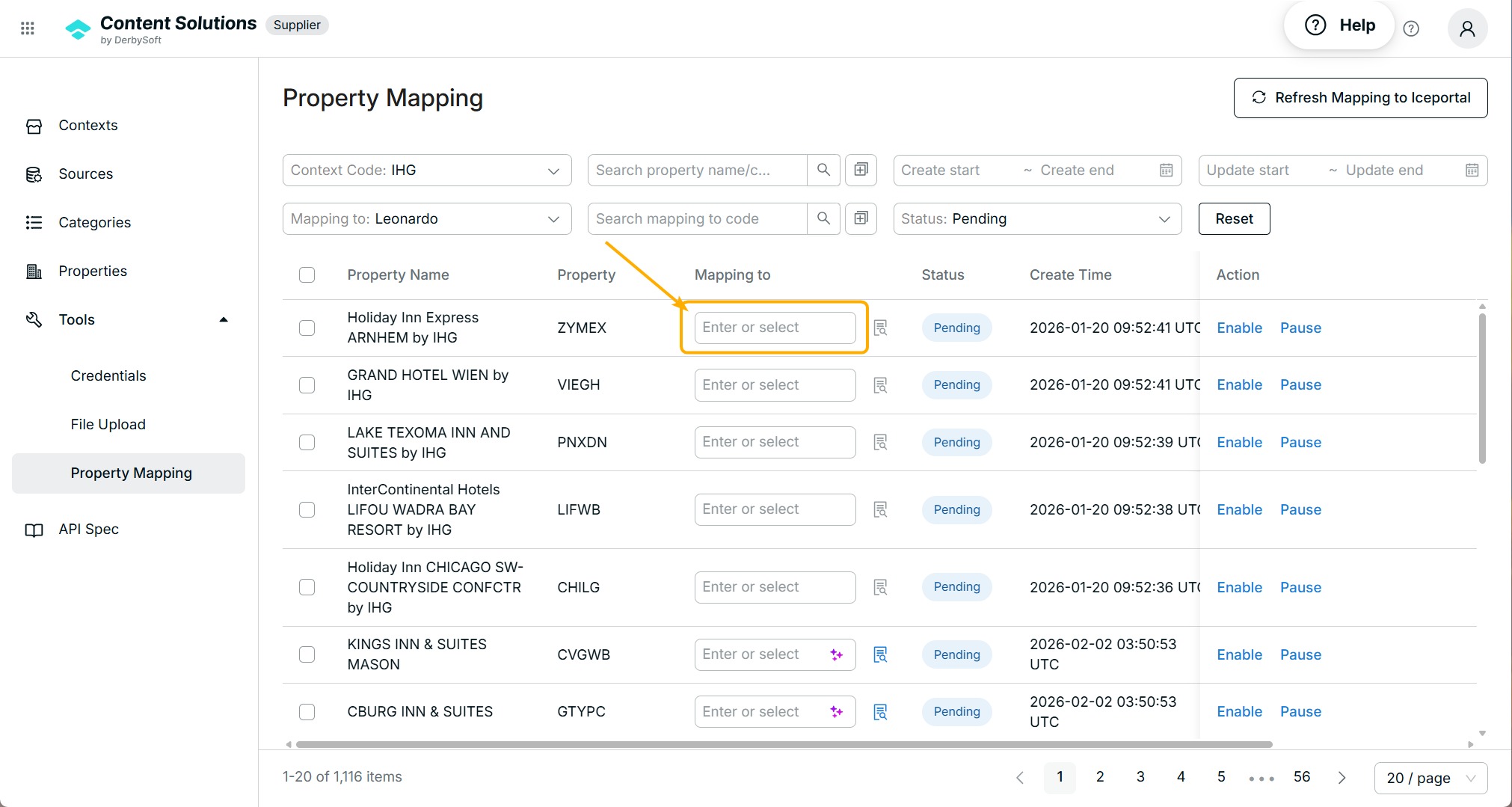Click the Reset filters button

tap(1234, 218)
